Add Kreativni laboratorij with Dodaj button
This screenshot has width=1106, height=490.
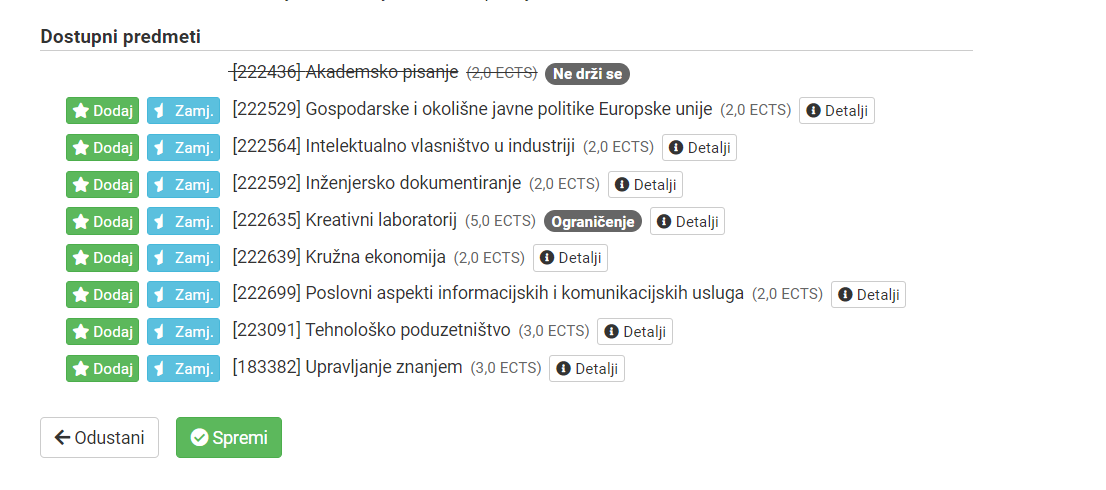102,221
